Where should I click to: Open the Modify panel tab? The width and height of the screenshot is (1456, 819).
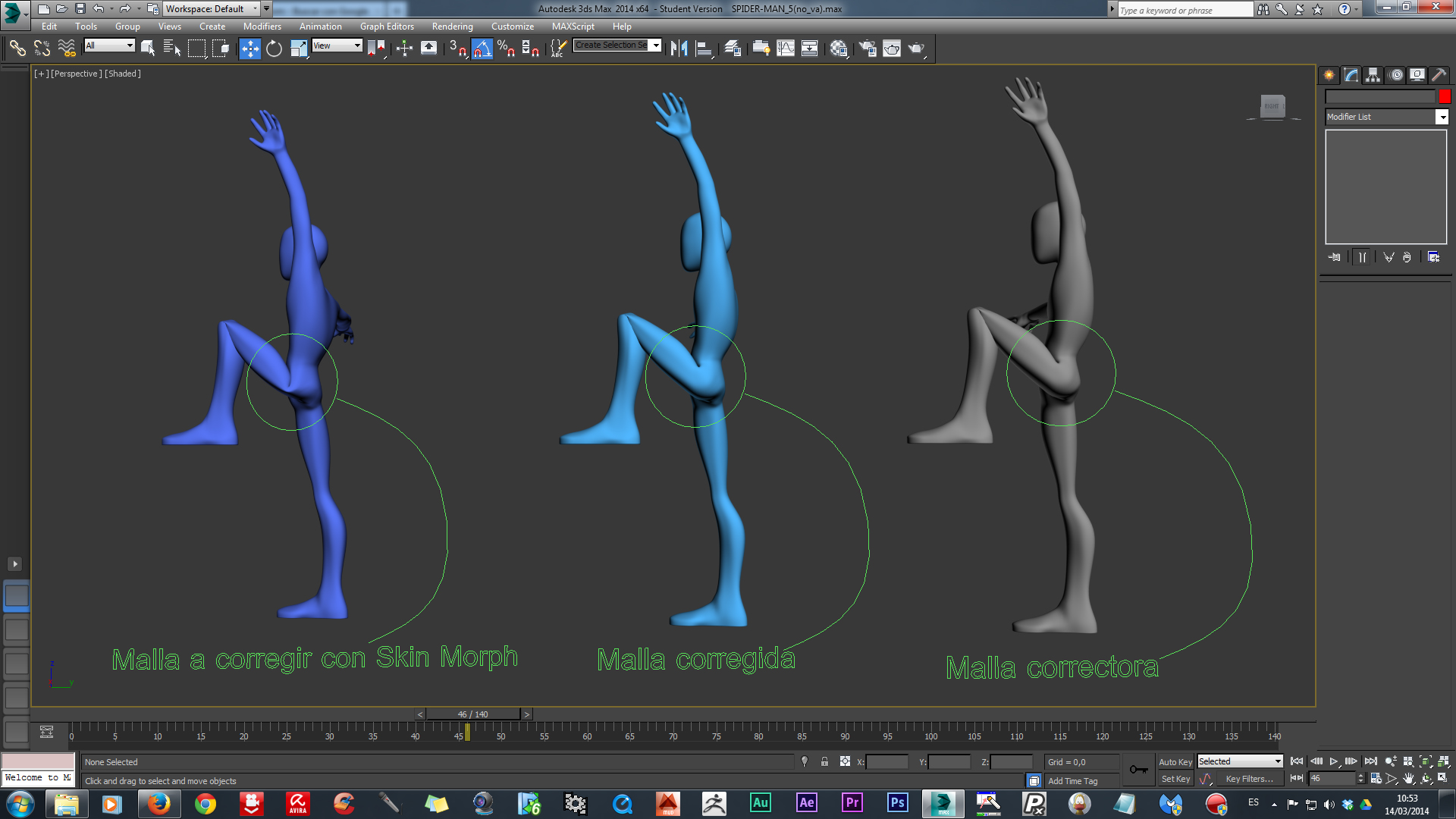[x=1351, y=75]
